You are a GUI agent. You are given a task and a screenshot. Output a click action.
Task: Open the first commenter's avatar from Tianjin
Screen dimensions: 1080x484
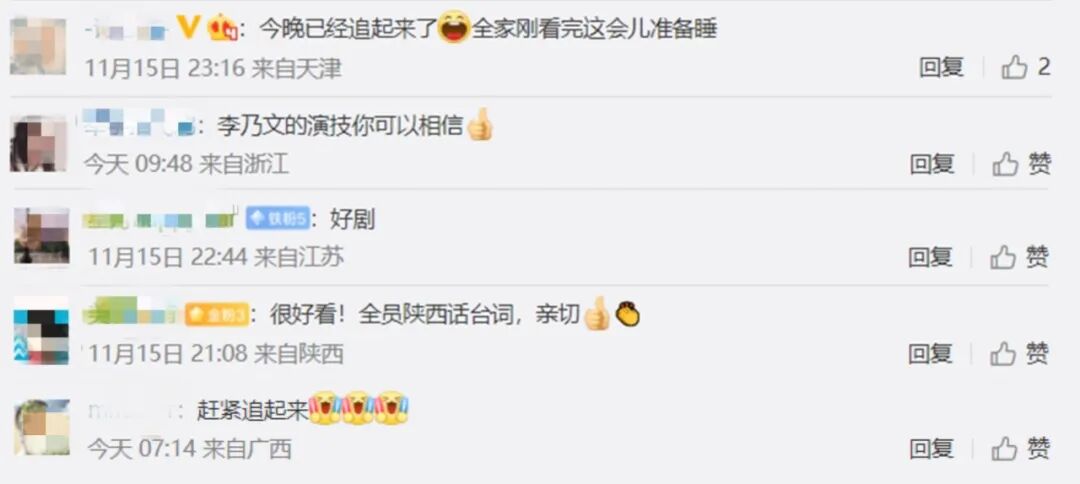38,46
